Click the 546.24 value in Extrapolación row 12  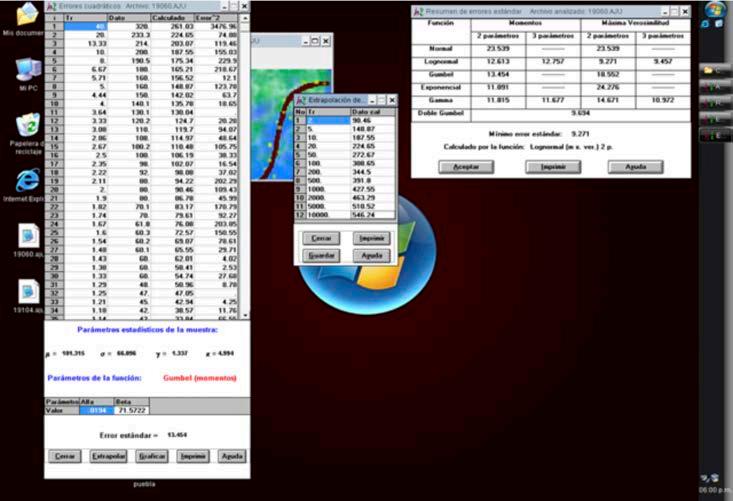click(373, 215)
